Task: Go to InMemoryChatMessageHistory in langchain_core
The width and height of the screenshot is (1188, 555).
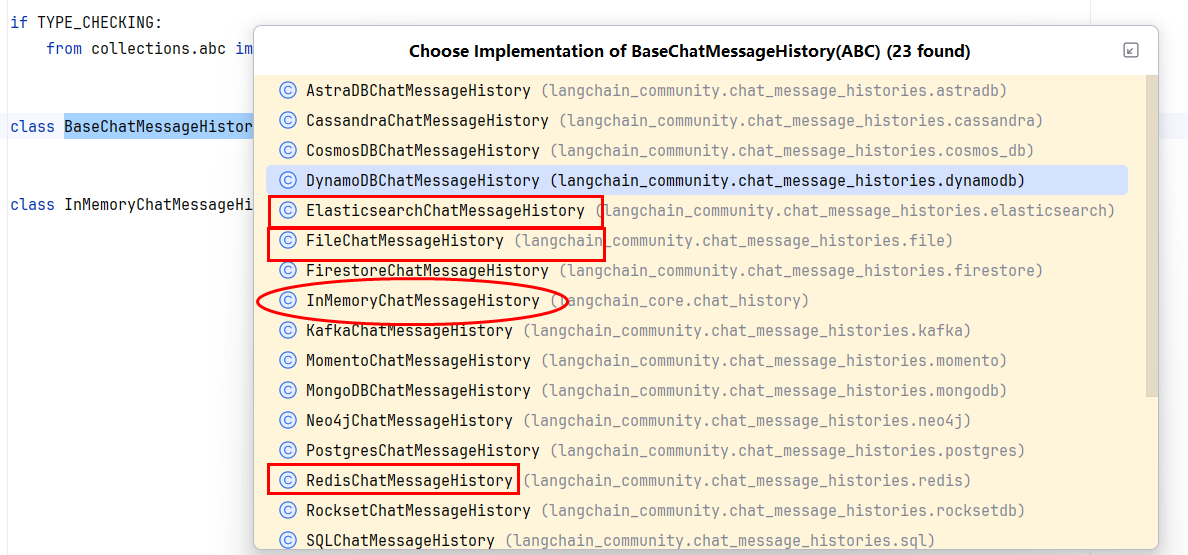Action: (697, 301)
